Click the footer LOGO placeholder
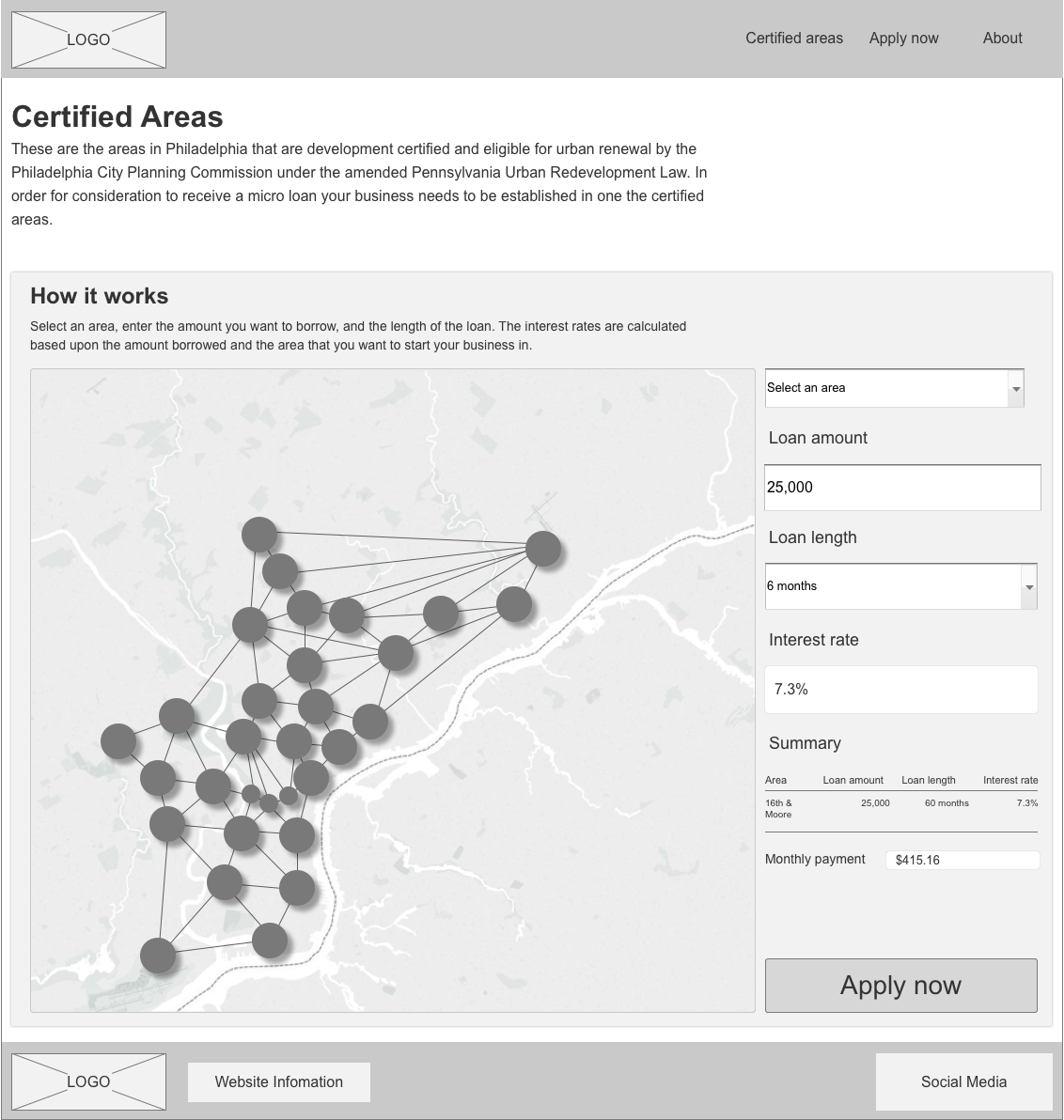Viewport: 1064px width, 1120px height. [x=88, y=1081]
